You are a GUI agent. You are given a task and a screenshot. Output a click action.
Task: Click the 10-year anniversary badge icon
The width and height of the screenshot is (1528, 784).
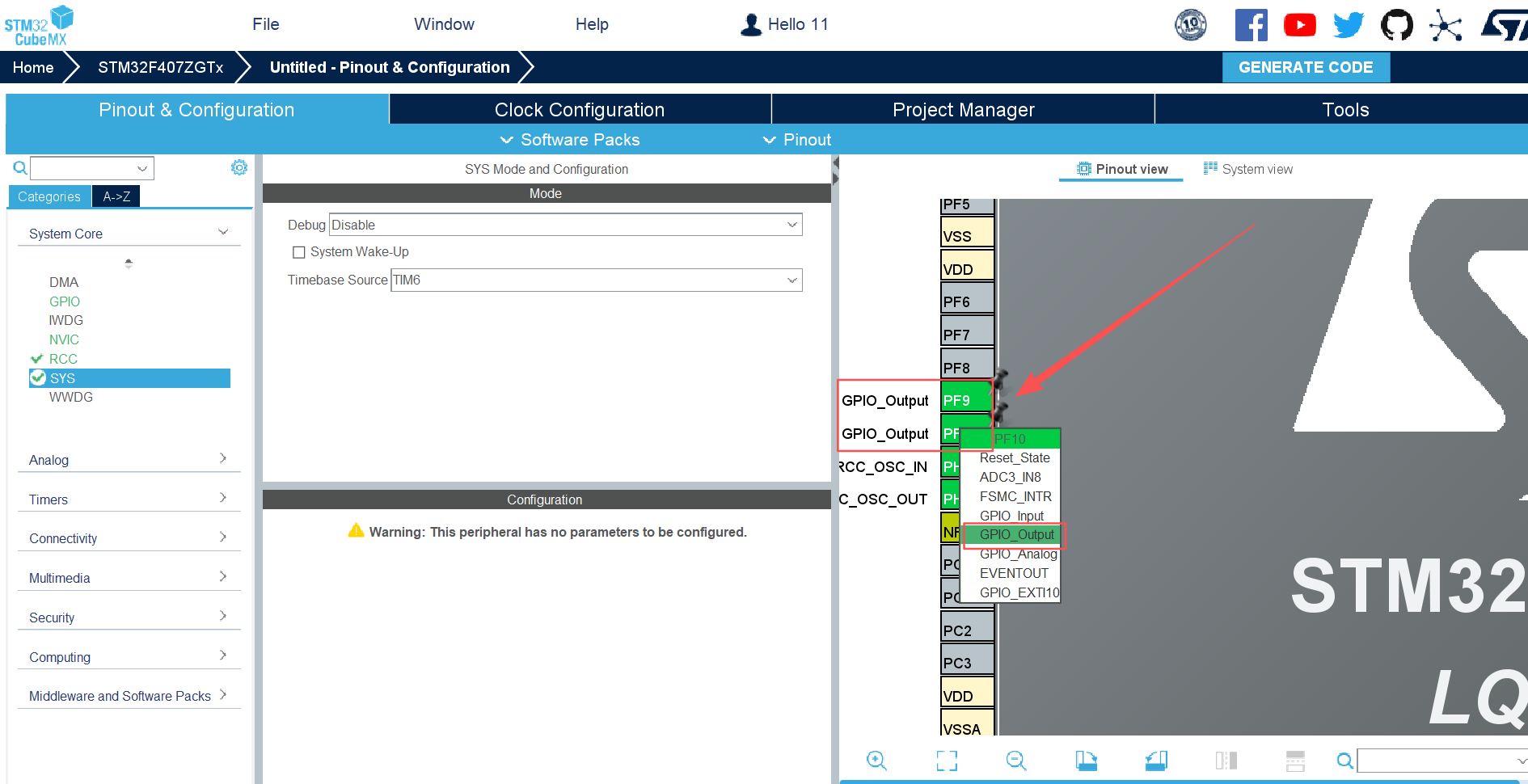click(x=1191, y=25)
